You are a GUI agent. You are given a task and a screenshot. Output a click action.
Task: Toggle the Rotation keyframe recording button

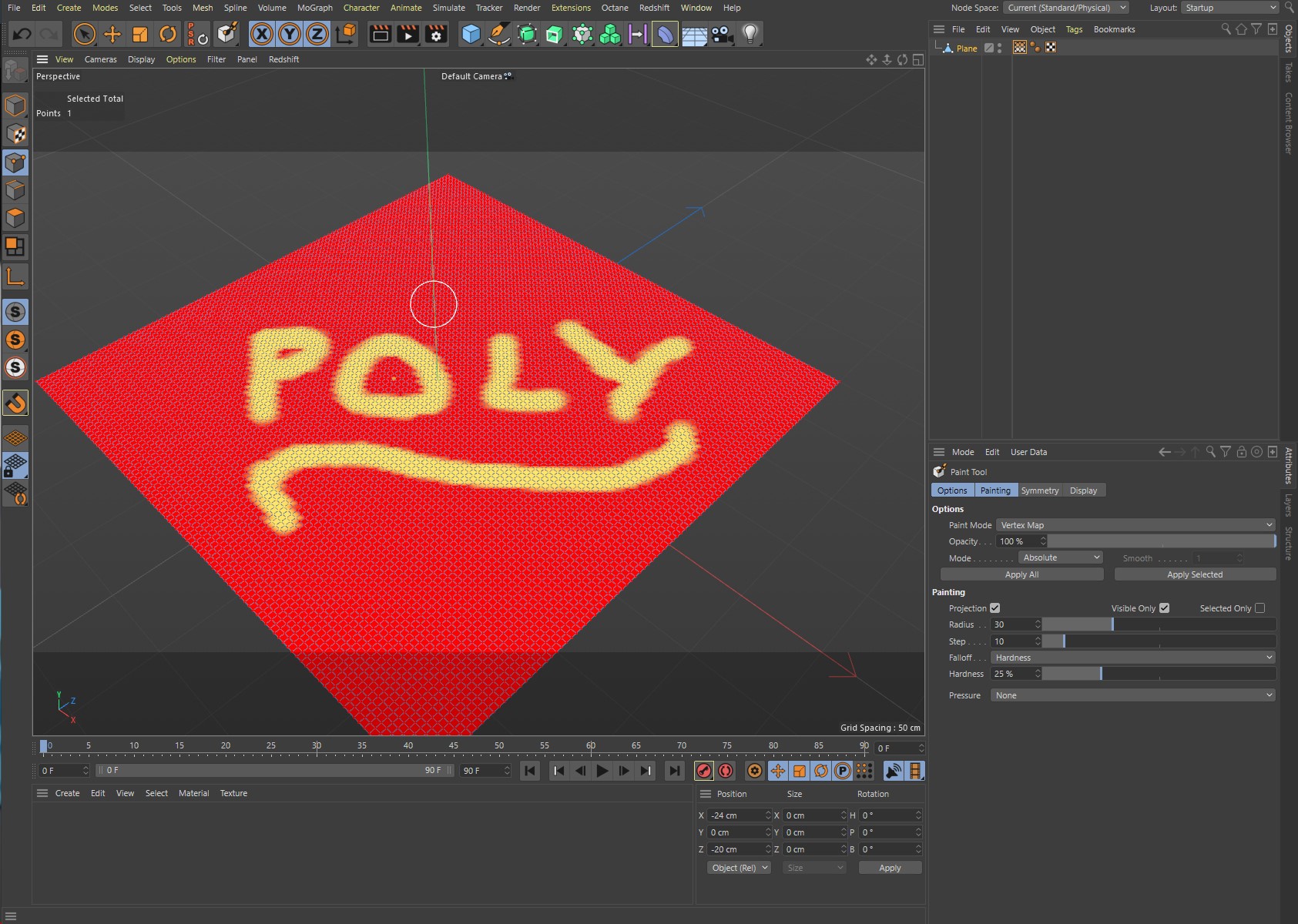click(x=821, y=771)
